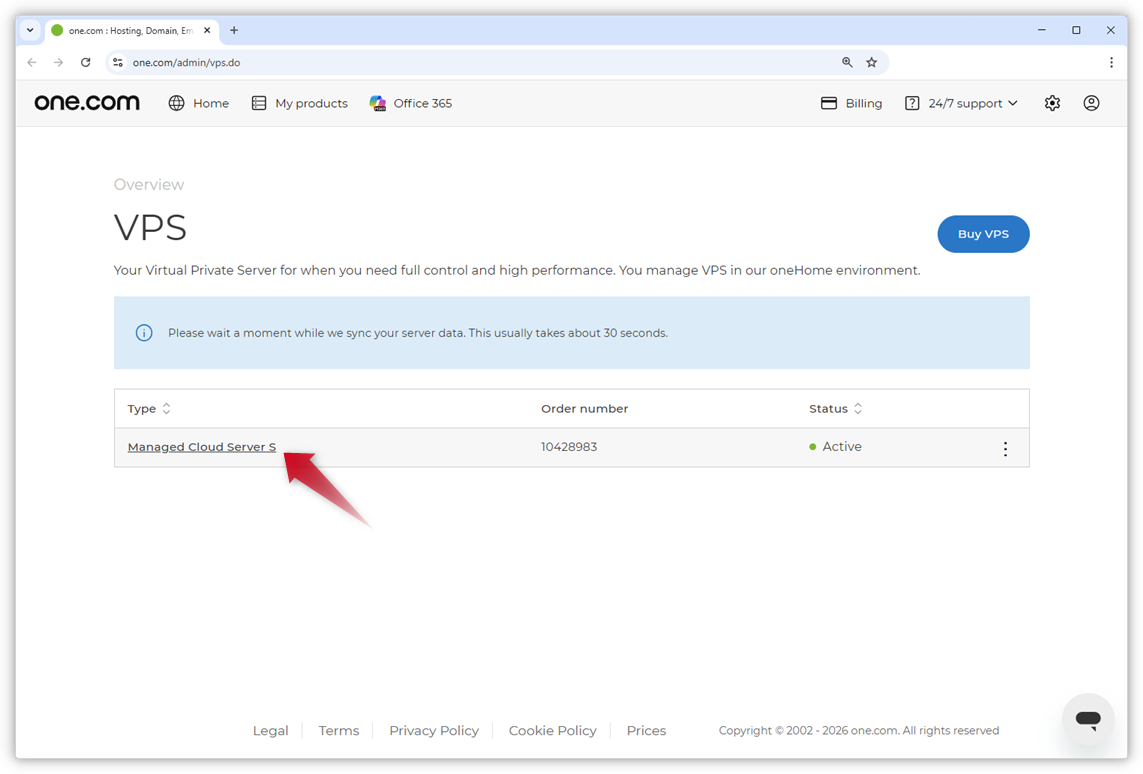The height and width of the screenshot is (774, 1143).
Task: Click inside the browser address bar
Action: coord(400,61)
